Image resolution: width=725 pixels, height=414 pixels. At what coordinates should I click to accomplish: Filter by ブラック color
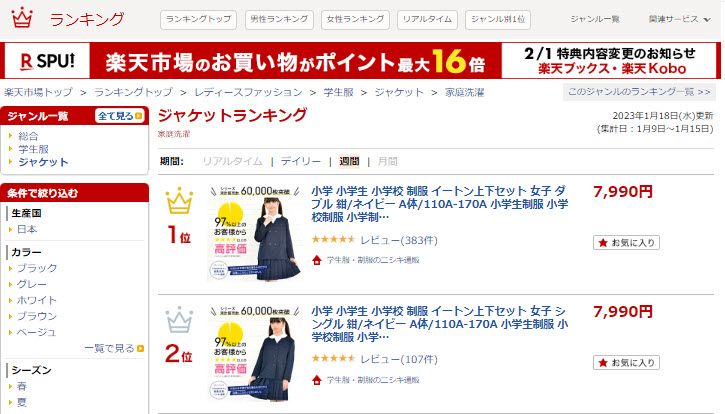[37, 268]
